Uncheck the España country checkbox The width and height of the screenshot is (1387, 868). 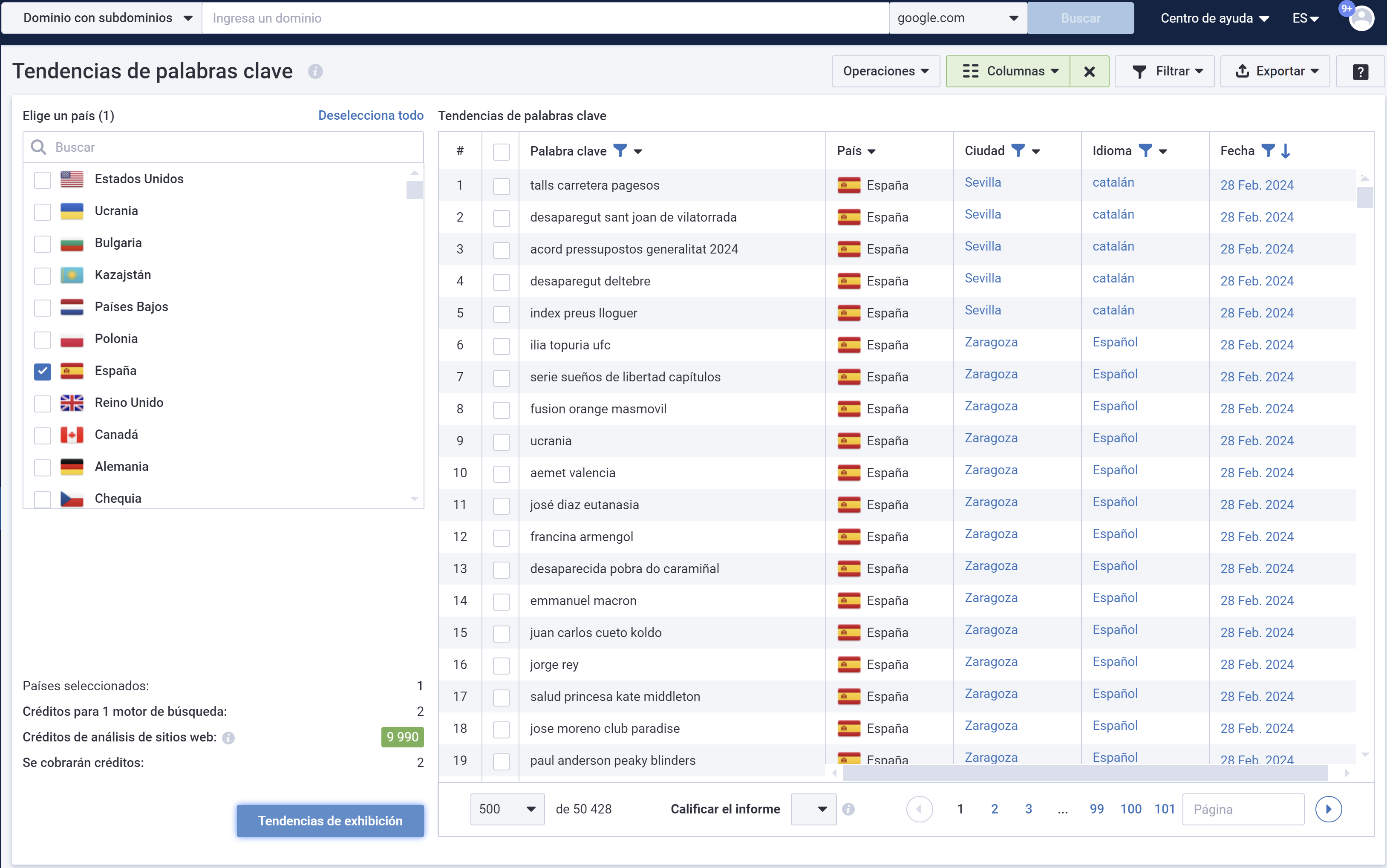point(42,372)
